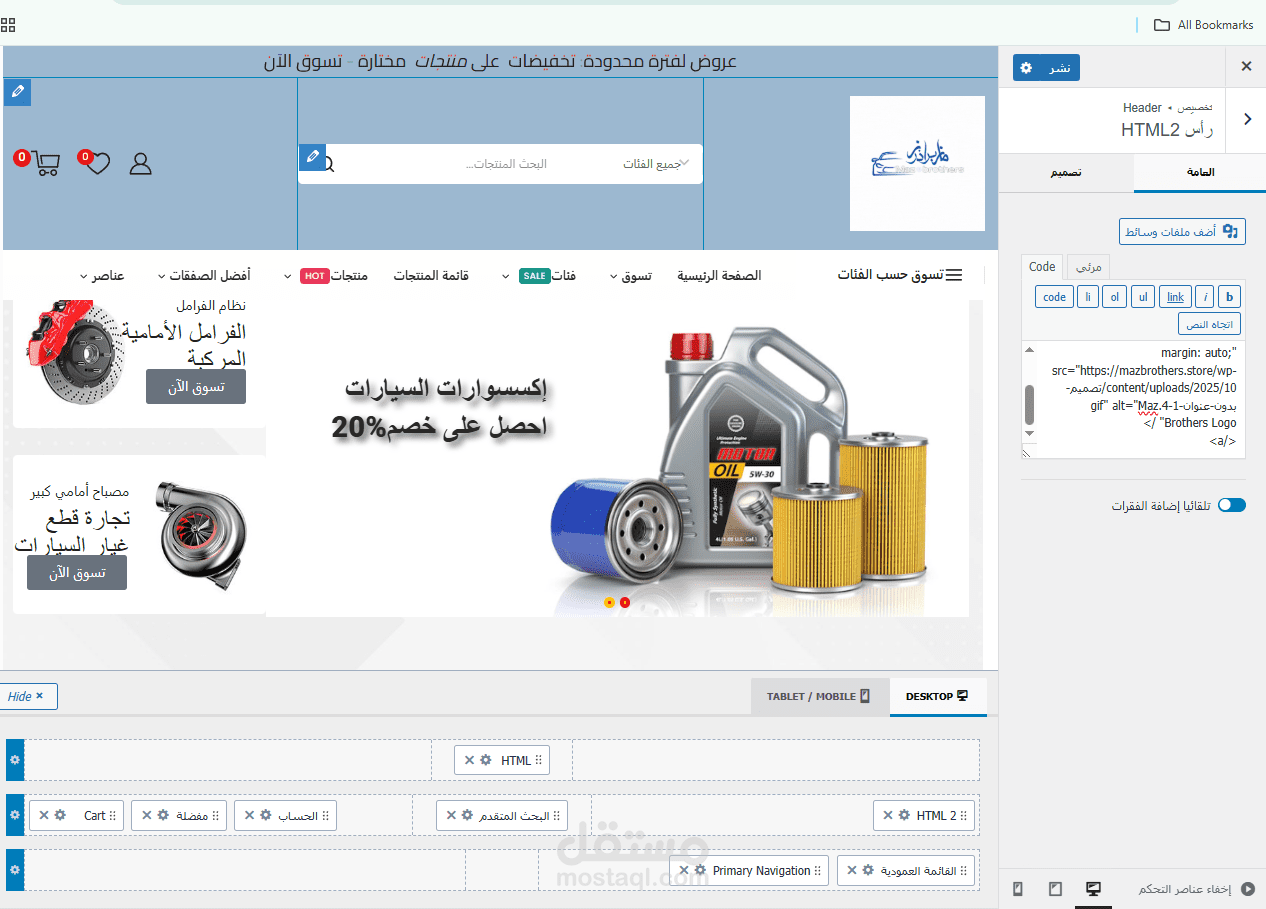
Task: Click the italic i quicktag button
Action: [x=1204, y=297]
